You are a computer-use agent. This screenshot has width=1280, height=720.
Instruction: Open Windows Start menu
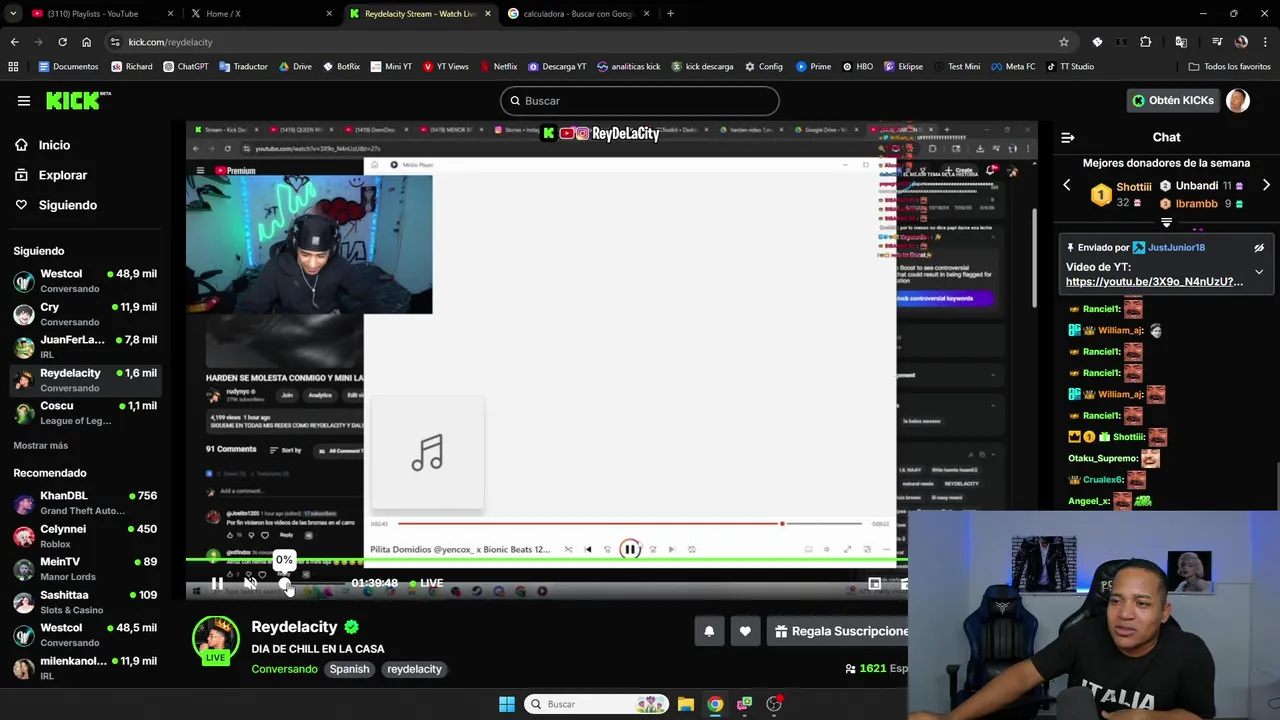[507, 704]
